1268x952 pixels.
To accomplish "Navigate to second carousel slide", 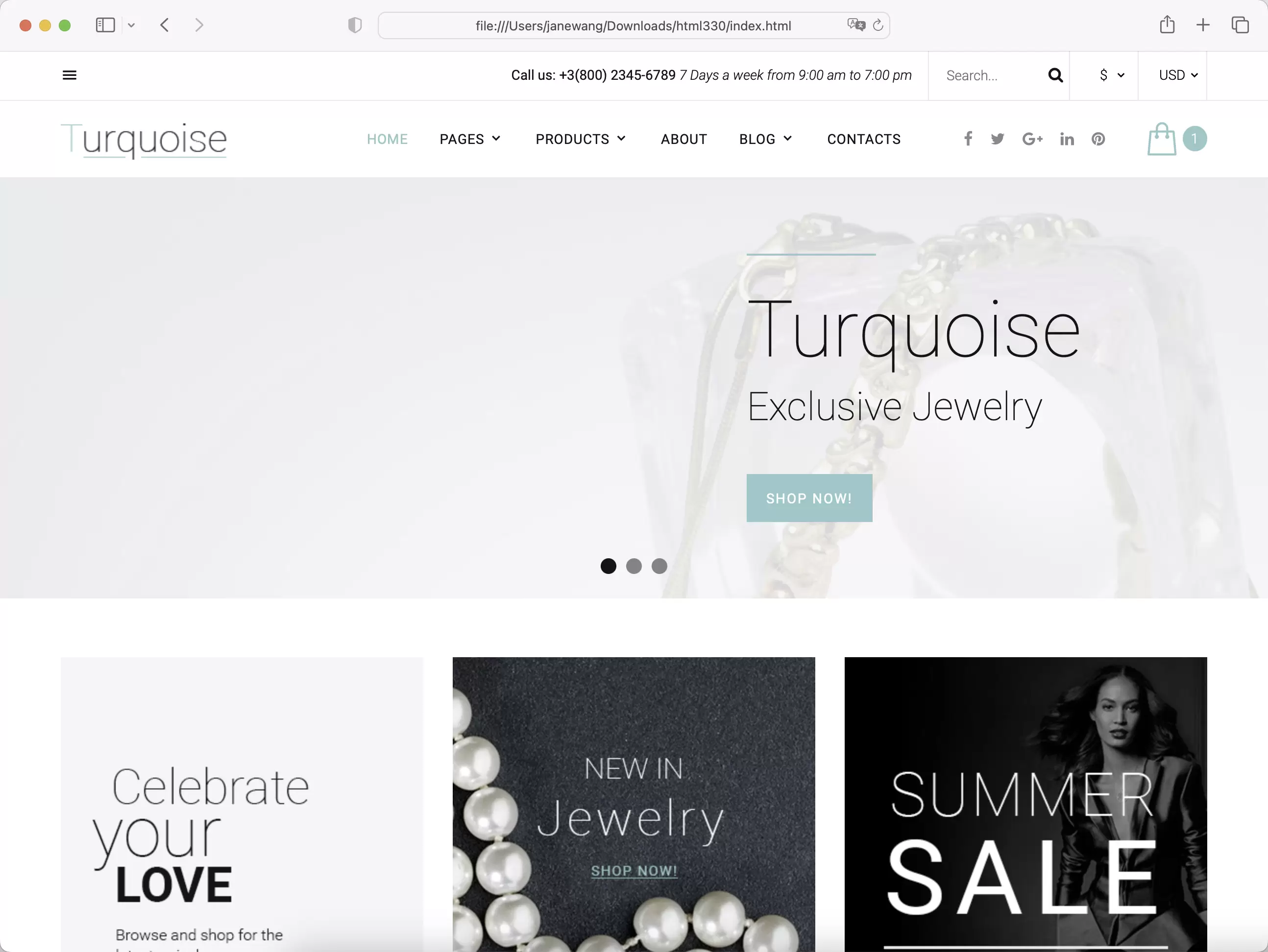I will pyautogui.click(x=634, y=565).
